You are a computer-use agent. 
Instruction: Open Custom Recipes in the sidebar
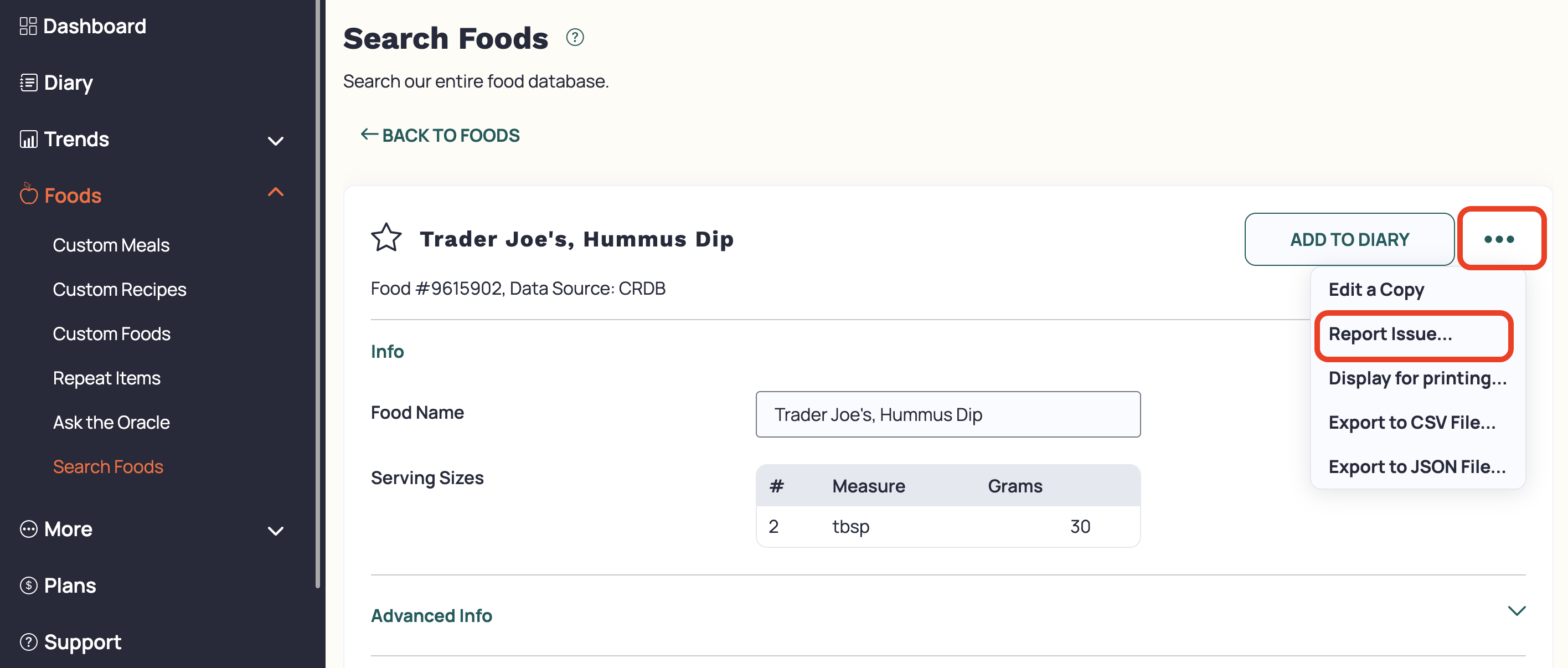tap(119, 289)
